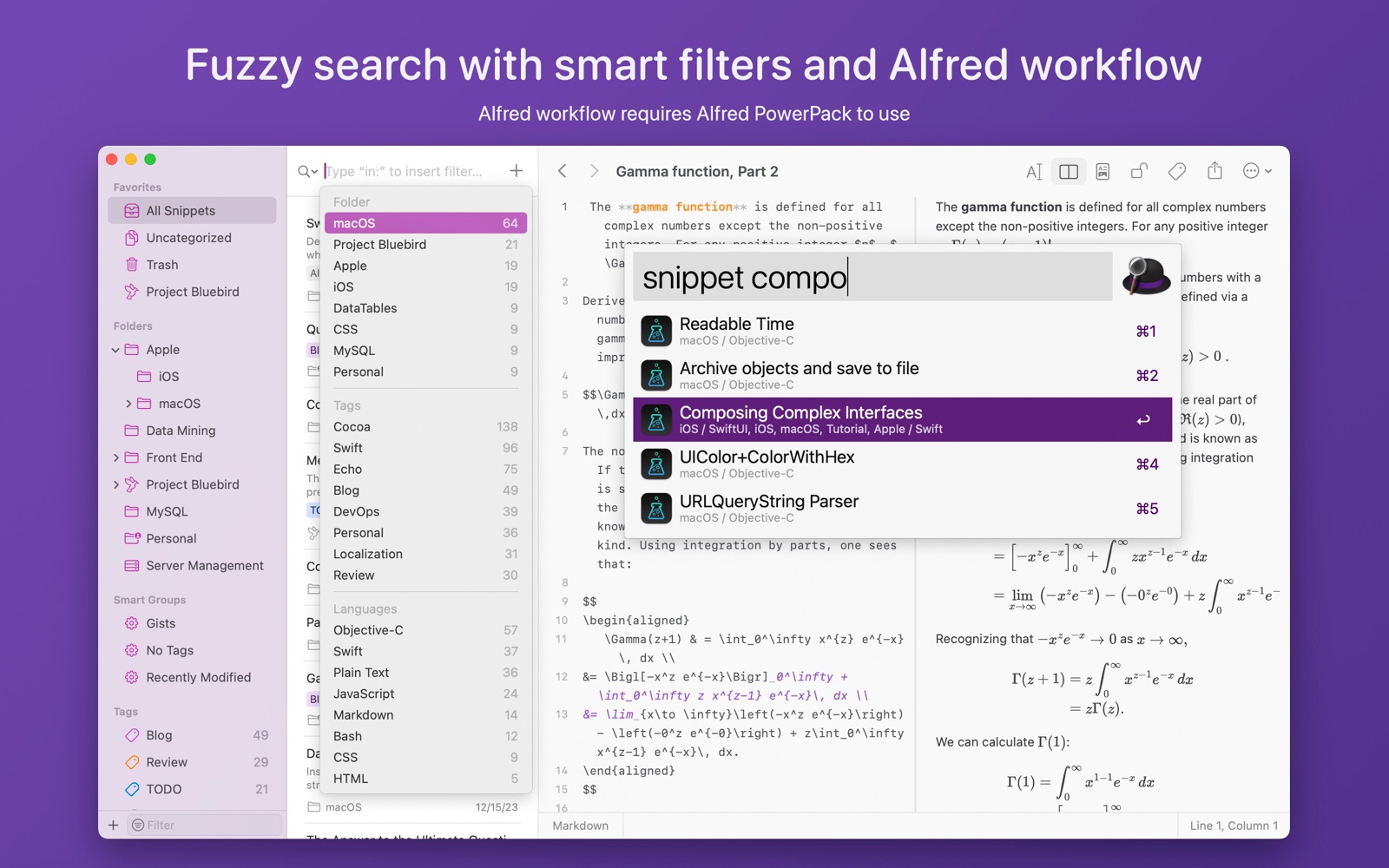Click the Alfred search query field
This screenshot has height=868, width=1389.
(x=872, y=277)
